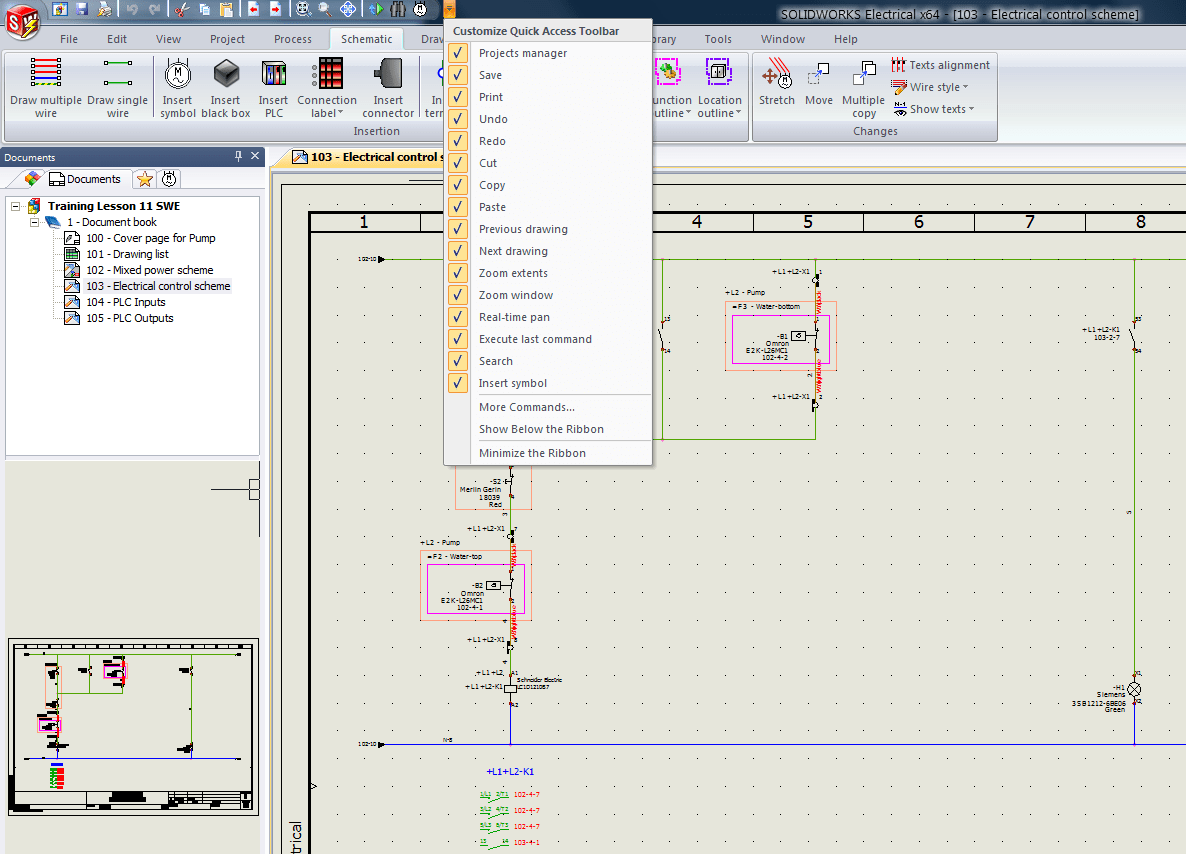Open 100 - Cover page for Pump
1186x854 pixels.
coord(151,238)
